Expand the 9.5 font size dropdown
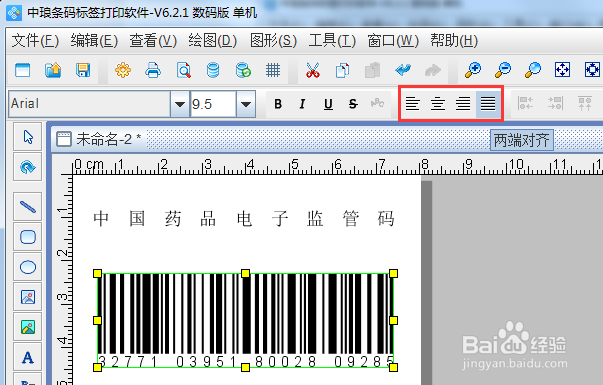This screenshot has height=385, width=603. (246, 104)
